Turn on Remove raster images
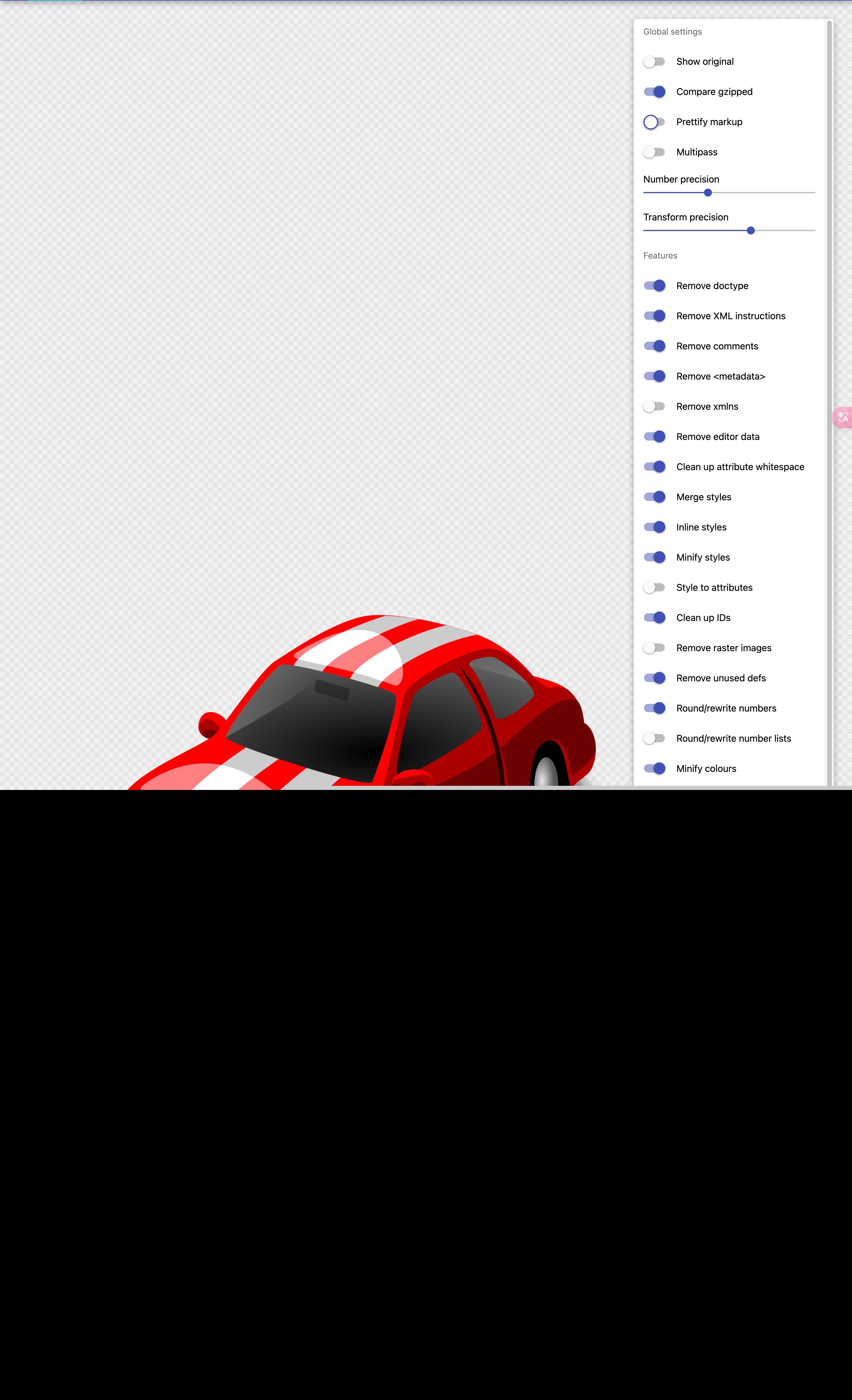Screen dimensions: 852x1400 point(654,648)
